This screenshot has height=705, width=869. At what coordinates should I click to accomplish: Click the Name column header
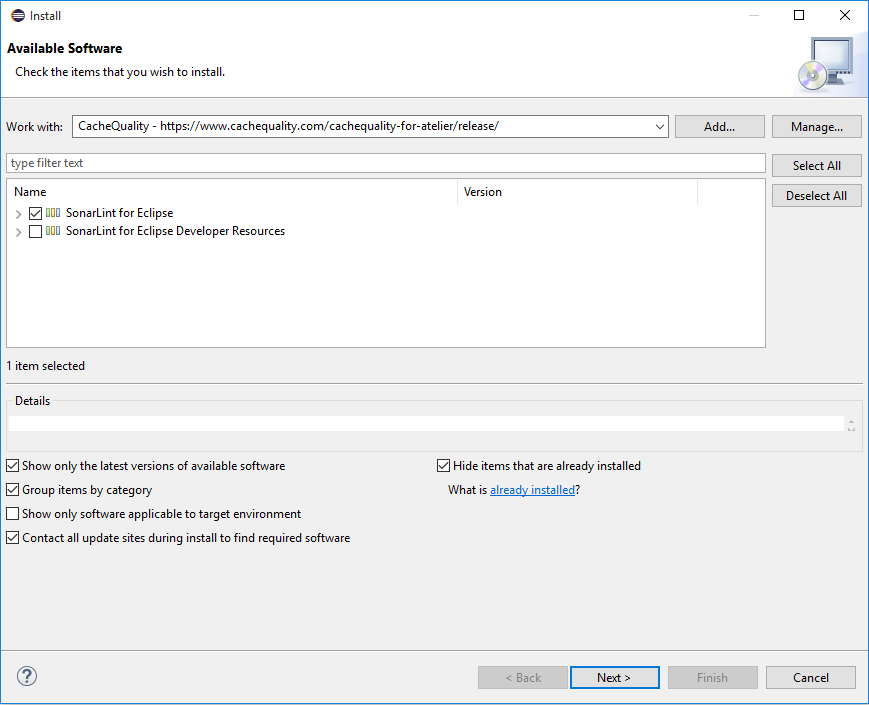232,192
